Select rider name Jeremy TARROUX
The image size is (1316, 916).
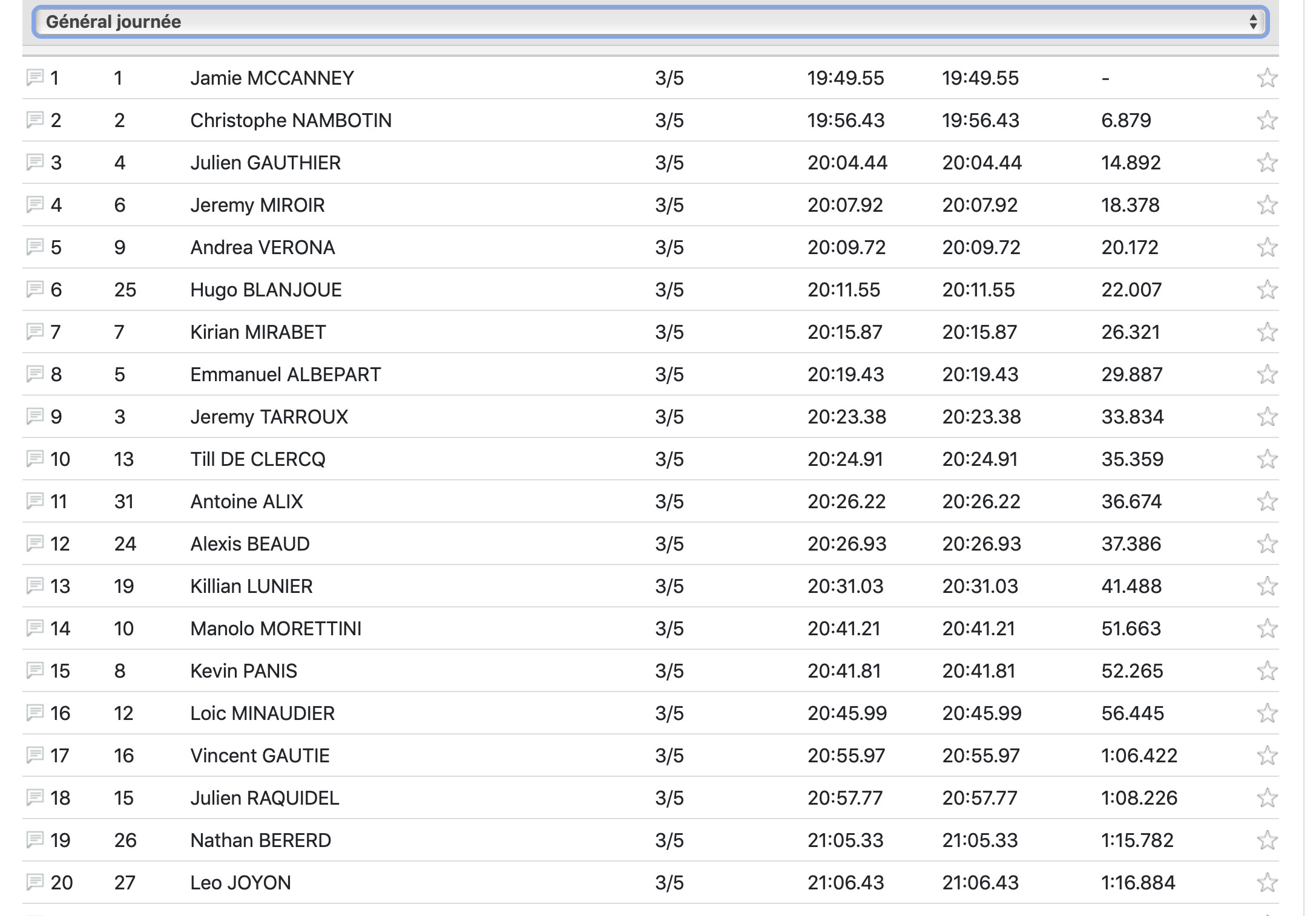[269, 417]
